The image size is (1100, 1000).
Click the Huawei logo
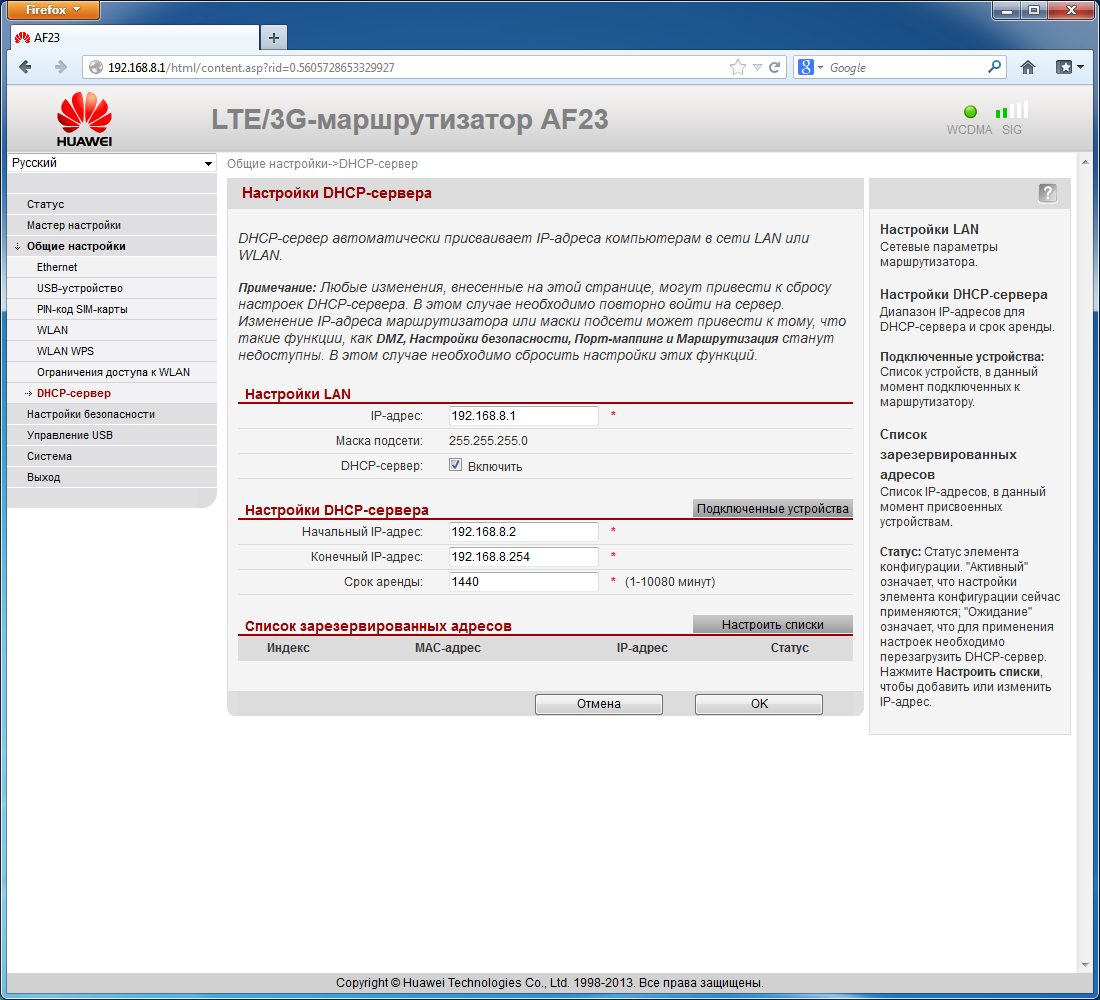[84, 119]
